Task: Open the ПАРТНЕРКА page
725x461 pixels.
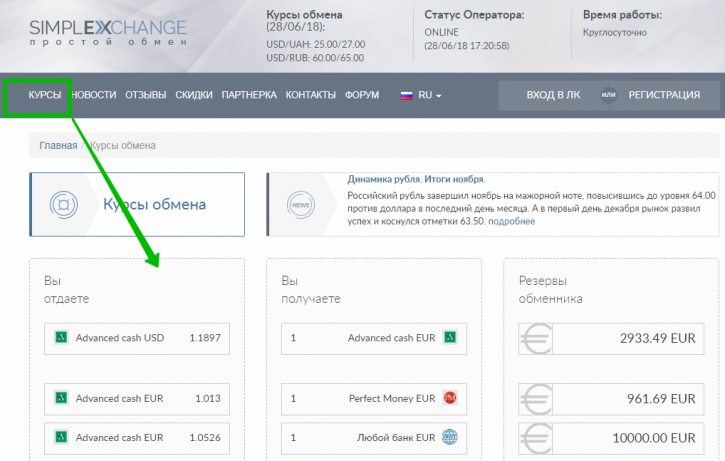Action: (249, 95)
